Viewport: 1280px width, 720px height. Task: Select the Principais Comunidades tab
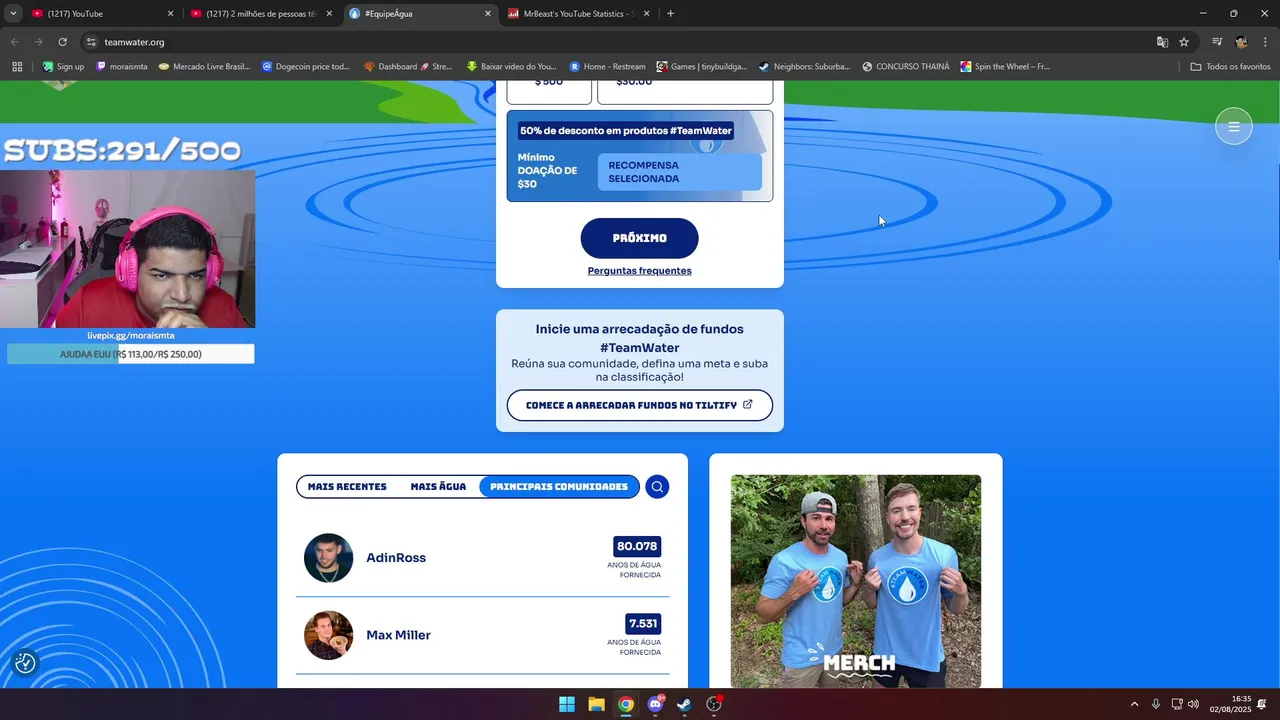559,487
